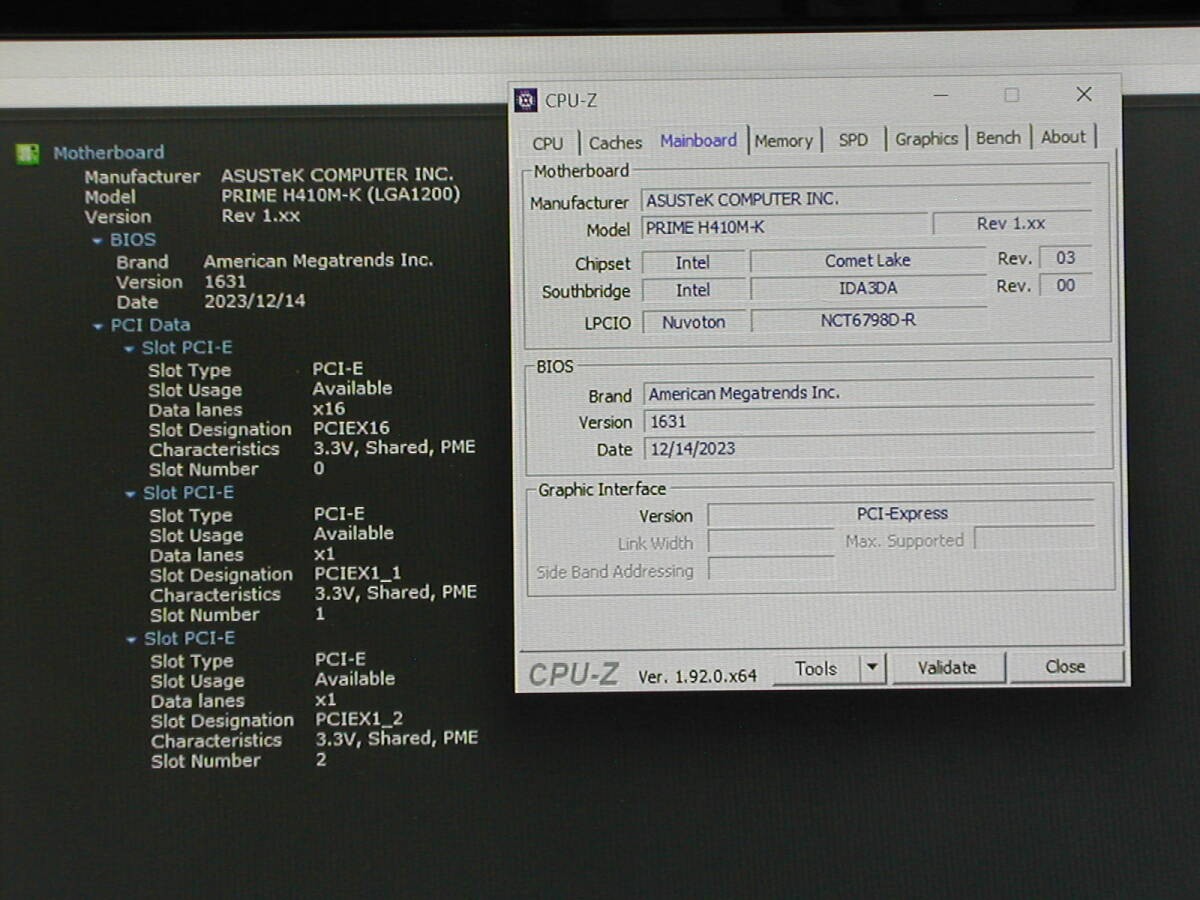Click the Manufacturer field ASUSTeK COMPUTER INC. in CPU-Z

coord(865,200)
